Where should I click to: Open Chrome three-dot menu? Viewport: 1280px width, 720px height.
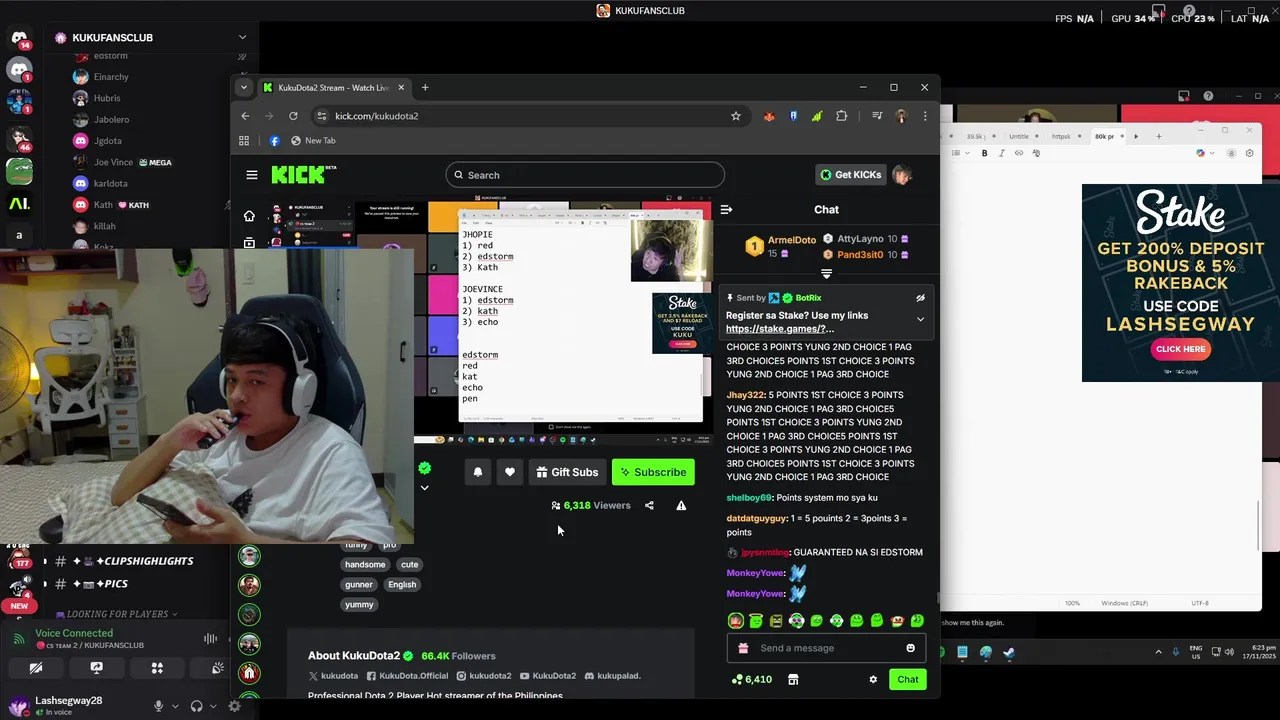point(924,116)
